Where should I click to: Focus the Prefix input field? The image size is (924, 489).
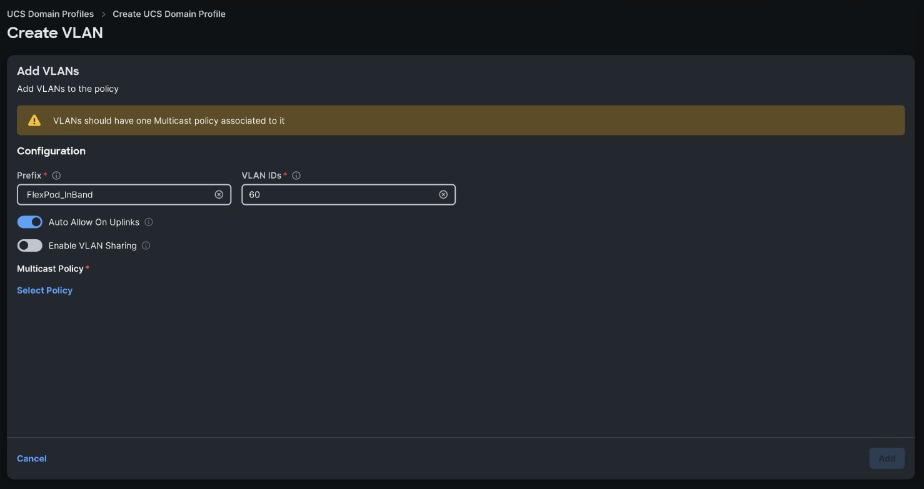coord(124,194)
